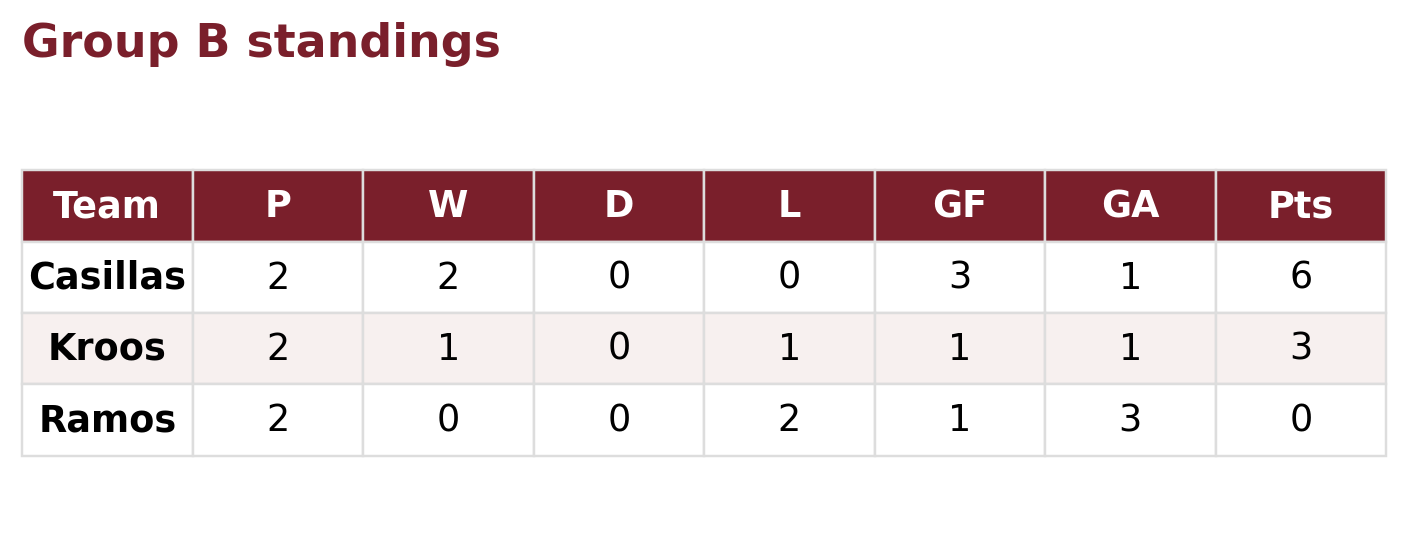This screenshot has width=1407, height=549.
Task: Select Casillas played cell
Action: point(278,277)
